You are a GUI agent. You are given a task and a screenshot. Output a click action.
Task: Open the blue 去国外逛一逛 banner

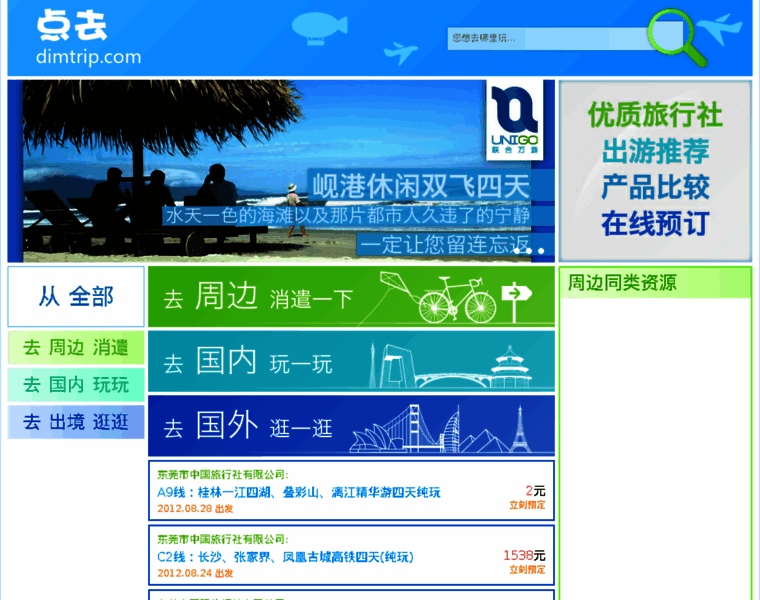pyautogui.click(x=351, y=426)
